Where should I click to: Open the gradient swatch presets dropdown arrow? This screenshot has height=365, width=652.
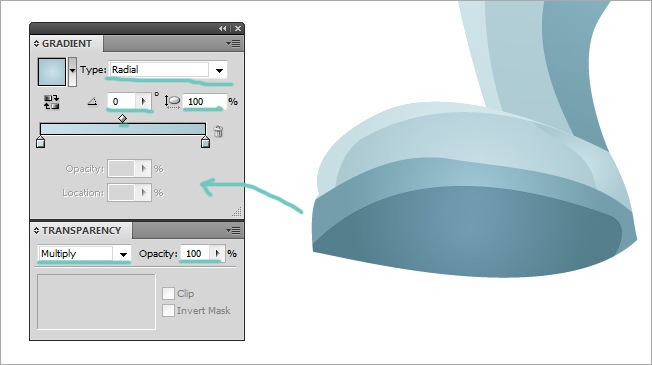point(72,72)
